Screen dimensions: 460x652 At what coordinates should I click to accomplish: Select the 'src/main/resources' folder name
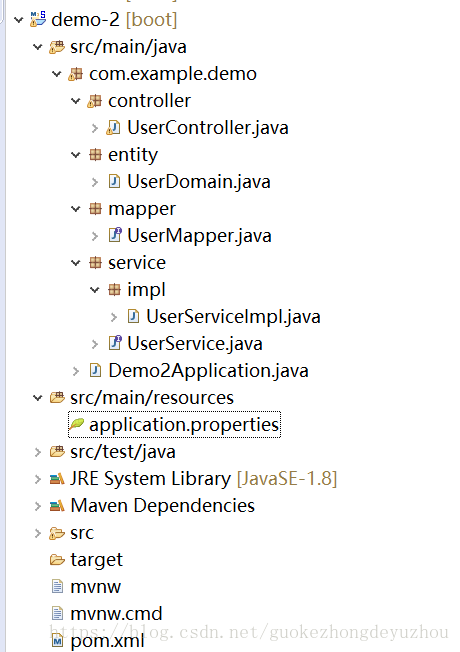152,398
